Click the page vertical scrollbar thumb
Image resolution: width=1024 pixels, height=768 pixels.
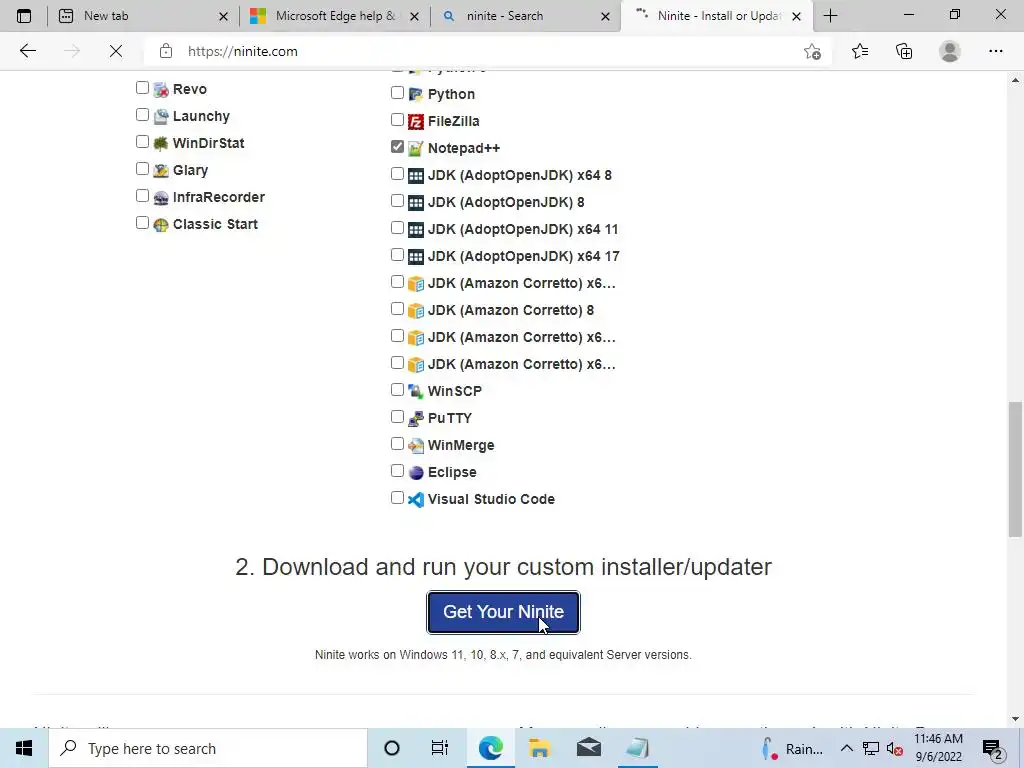[1016, 470]
